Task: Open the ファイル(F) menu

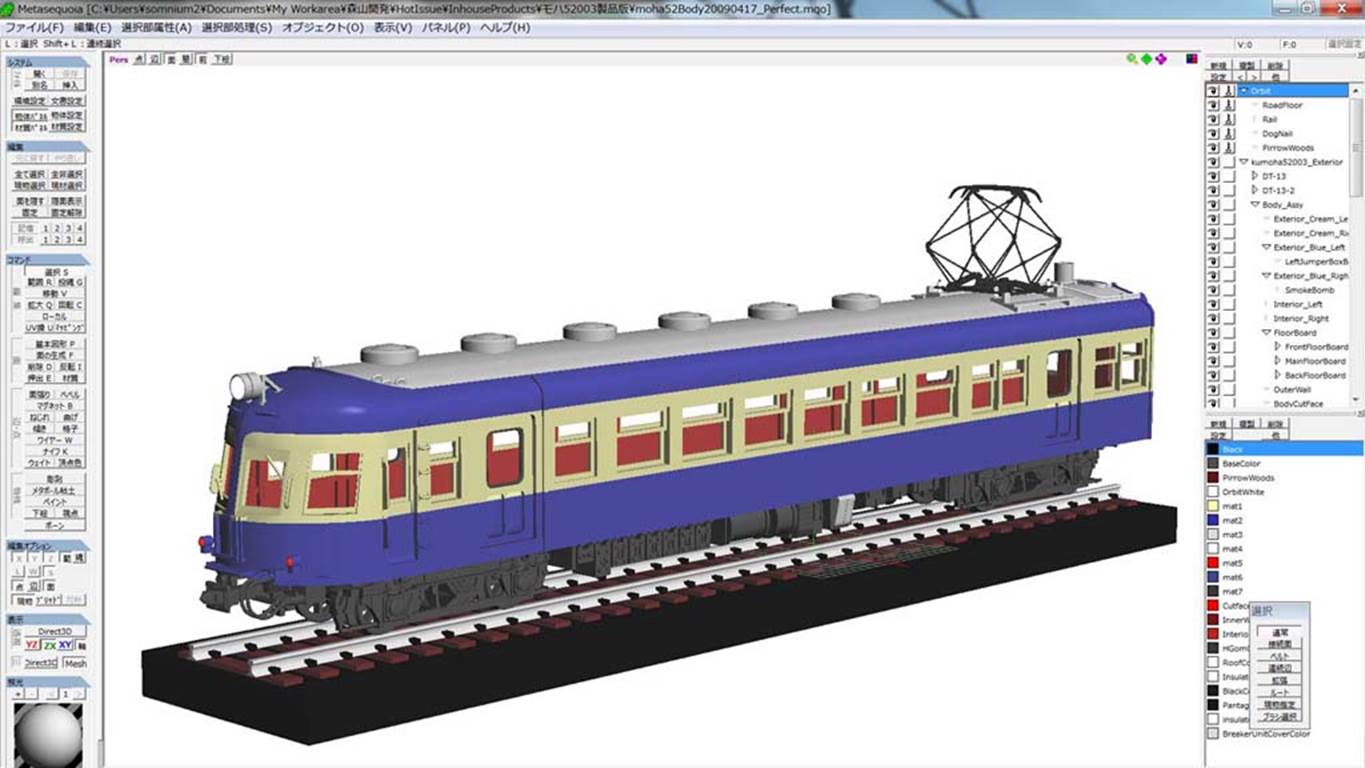Action: point(34,28)
